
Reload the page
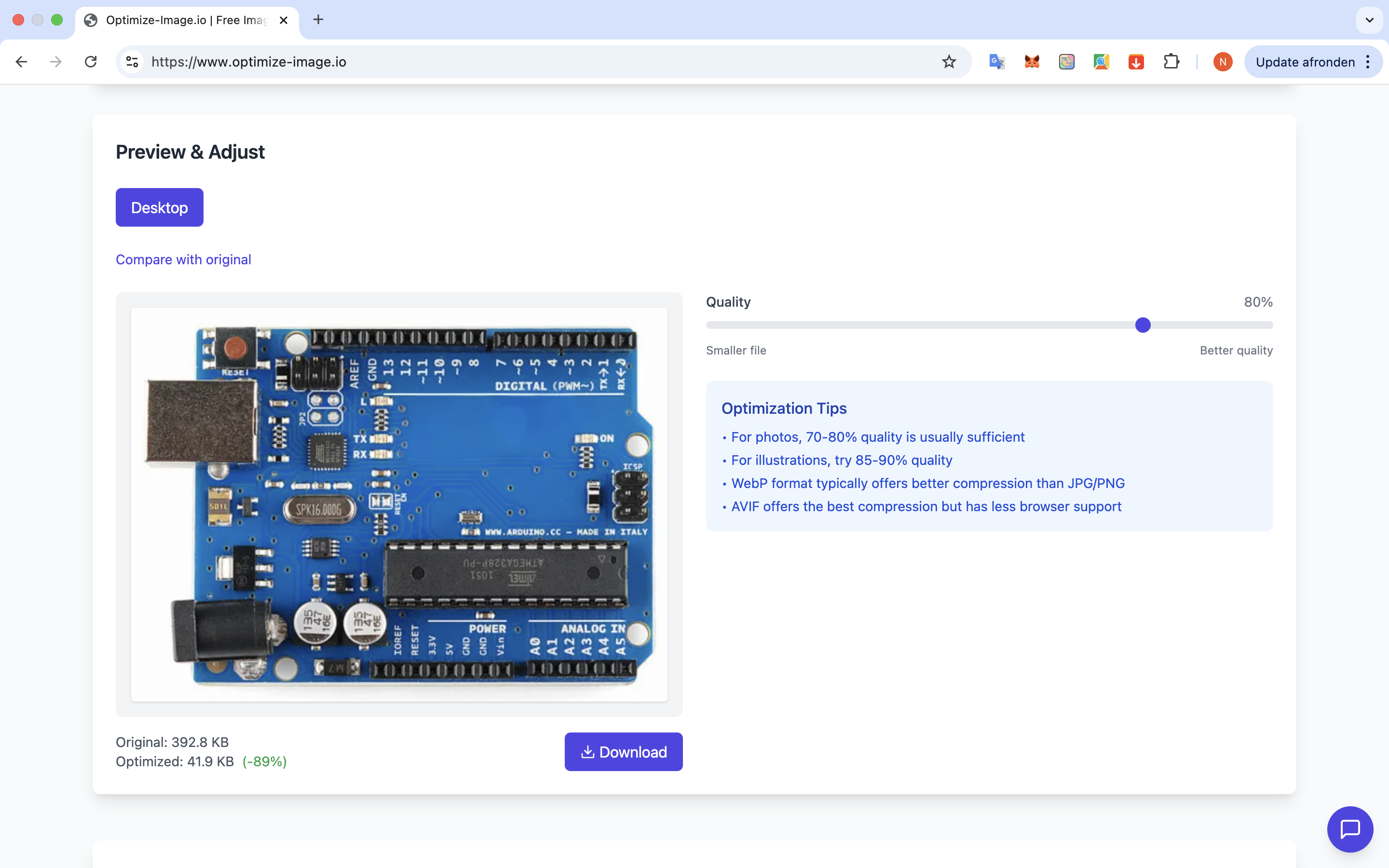91,61
